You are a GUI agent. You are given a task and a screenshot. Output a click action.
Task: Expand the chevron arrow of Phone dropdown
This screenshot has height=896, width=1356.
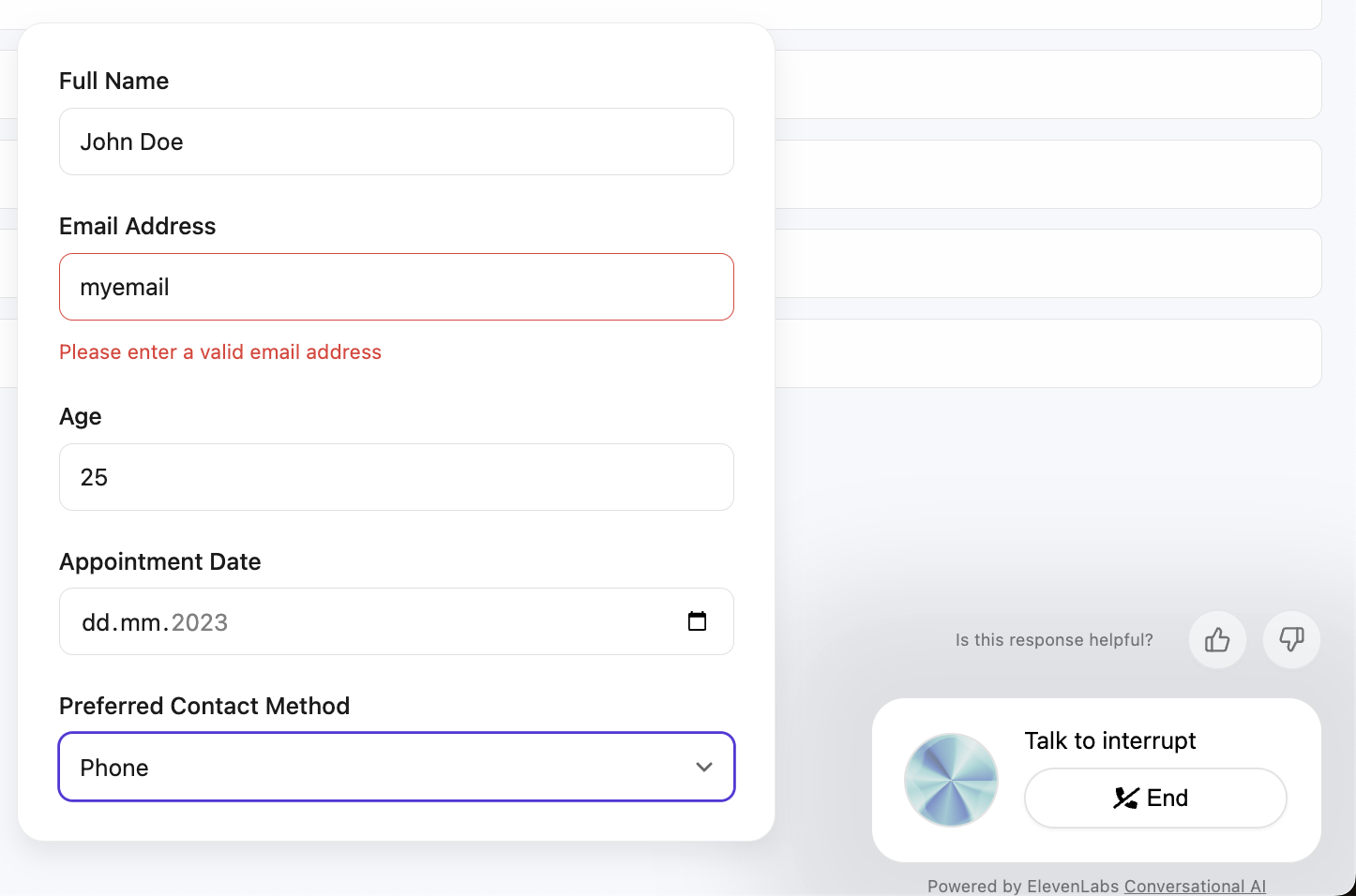[x=704, y=767]
